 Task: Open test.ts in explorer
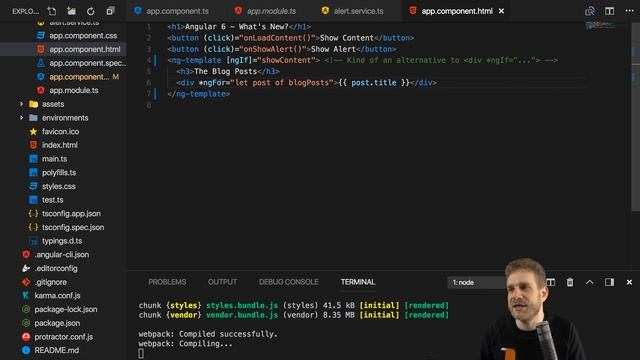(52, 200)
